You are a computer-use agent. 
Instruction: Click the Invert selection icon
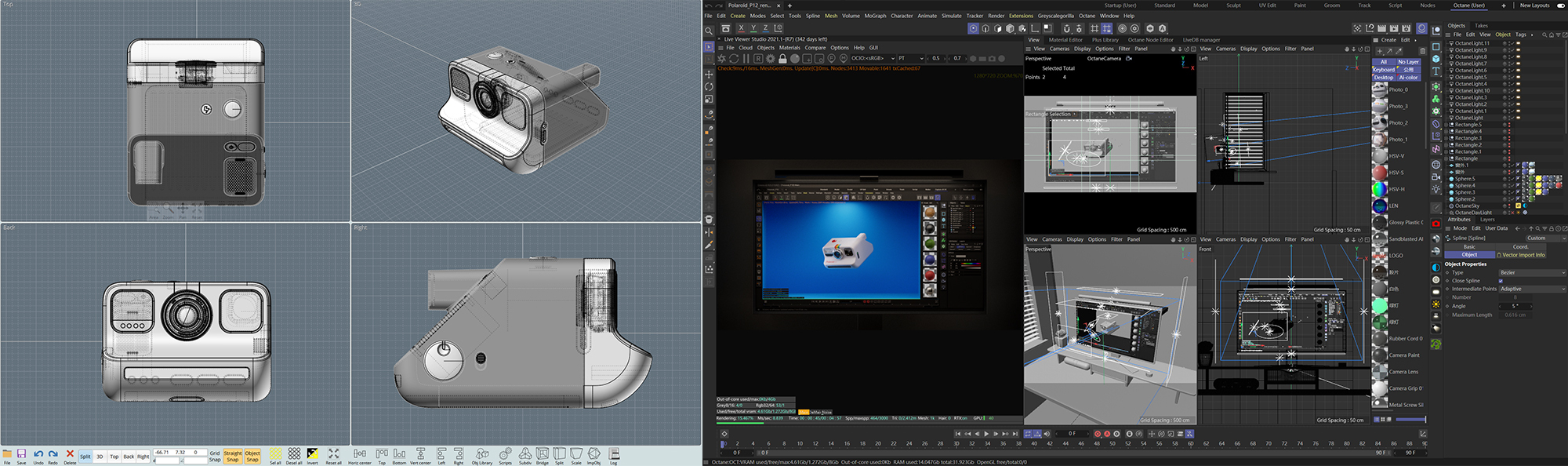pos(312,453)
